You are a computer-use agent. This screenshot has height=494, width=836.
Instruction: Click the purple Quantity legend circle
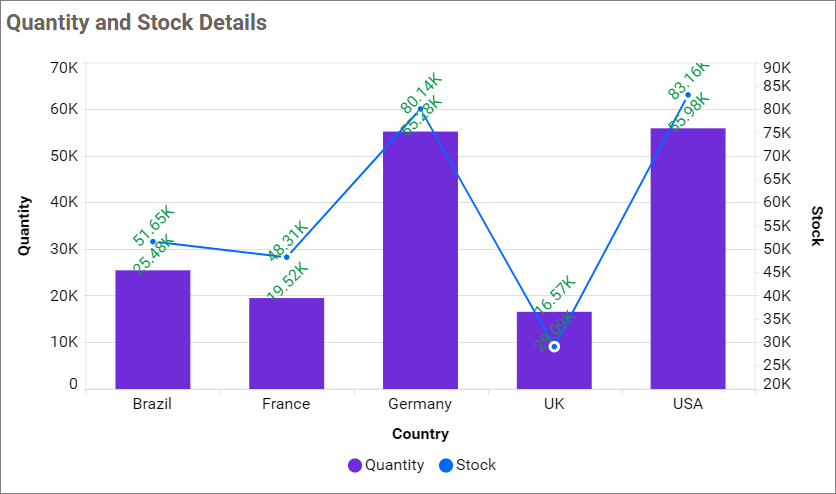[x=355, y=465]
